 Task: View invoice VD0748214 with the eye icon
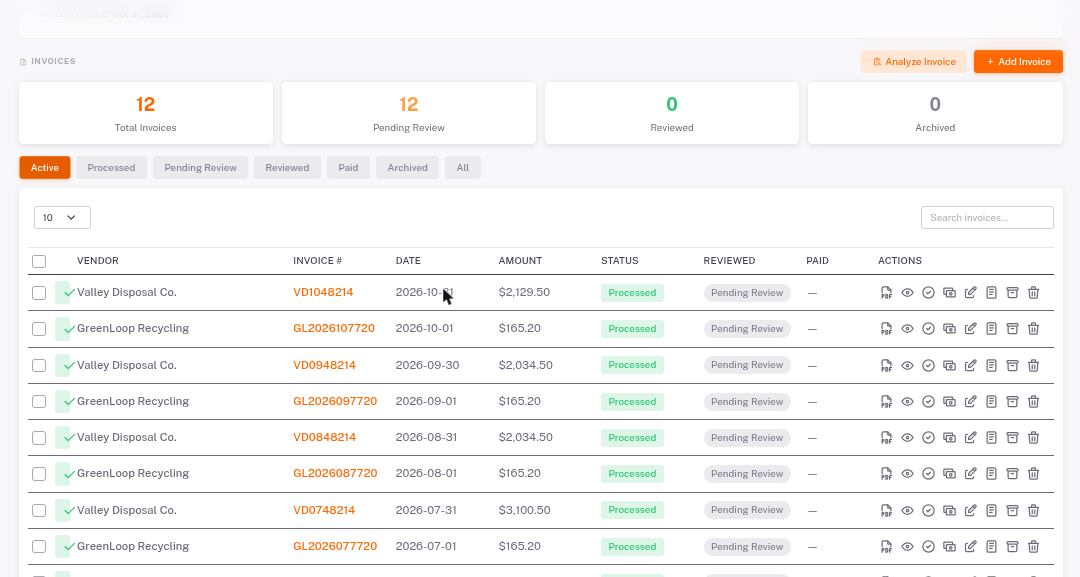pos(907,510)
